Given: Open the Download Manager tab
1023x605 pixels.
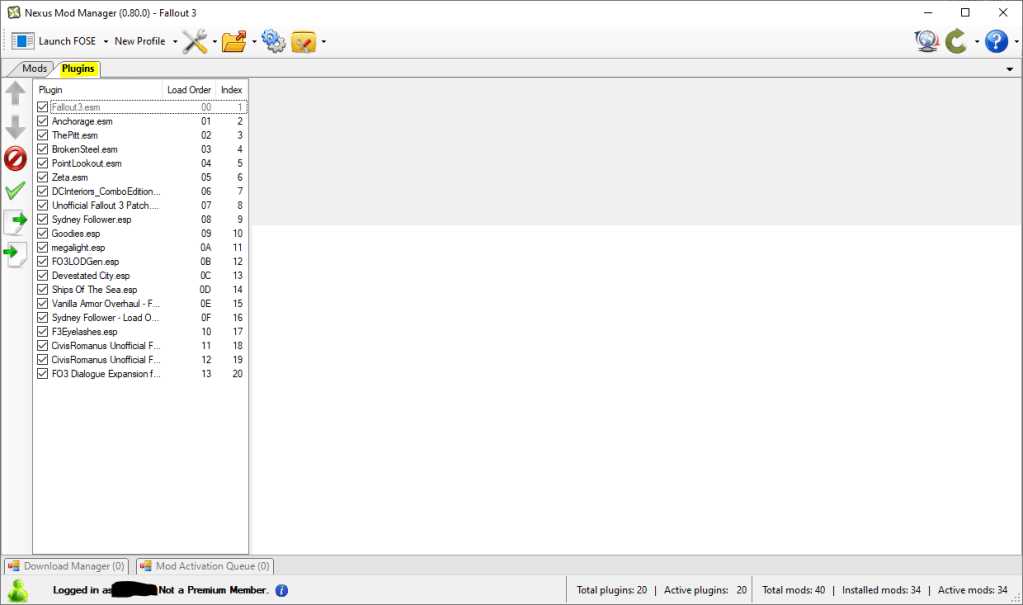Looking at the screenshot, I should [x=67, y=566].
